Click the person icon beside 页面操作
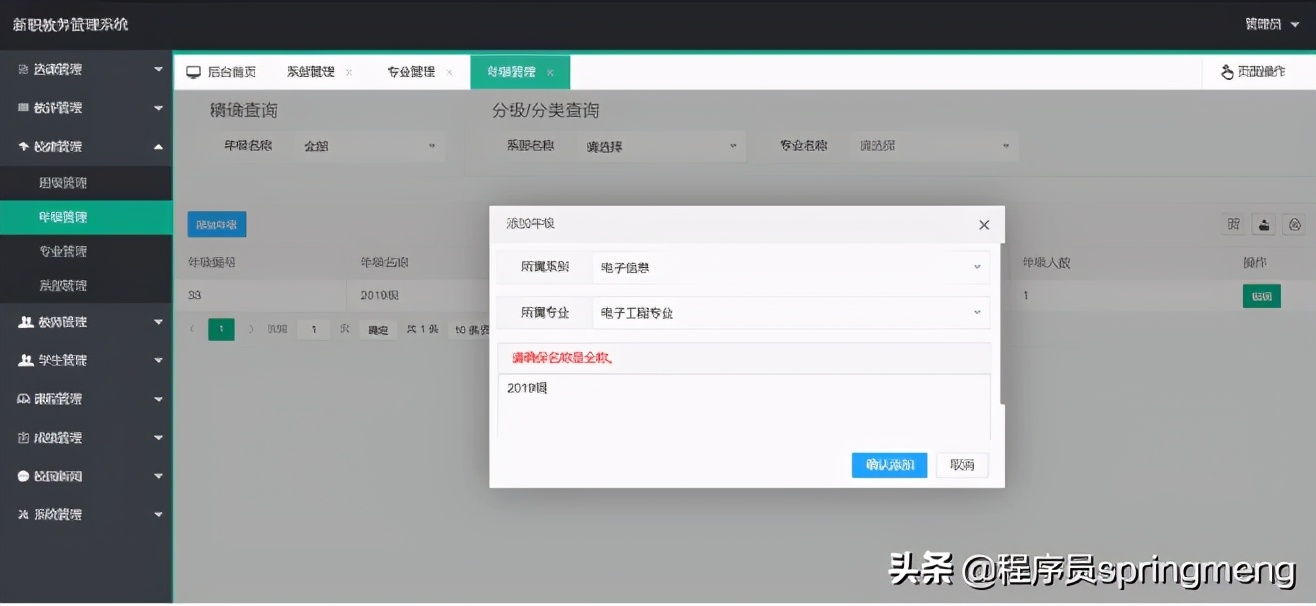The width and height of the screenshot is (1316, 606). click(x=1226, y=71)
